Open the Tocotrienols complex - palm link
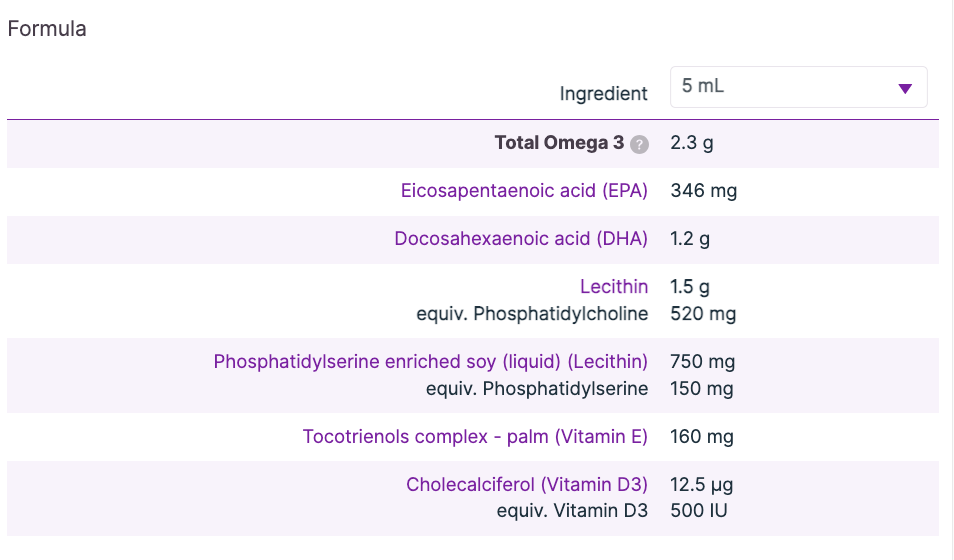The image size is (954, 560). (x=475, y=436)
